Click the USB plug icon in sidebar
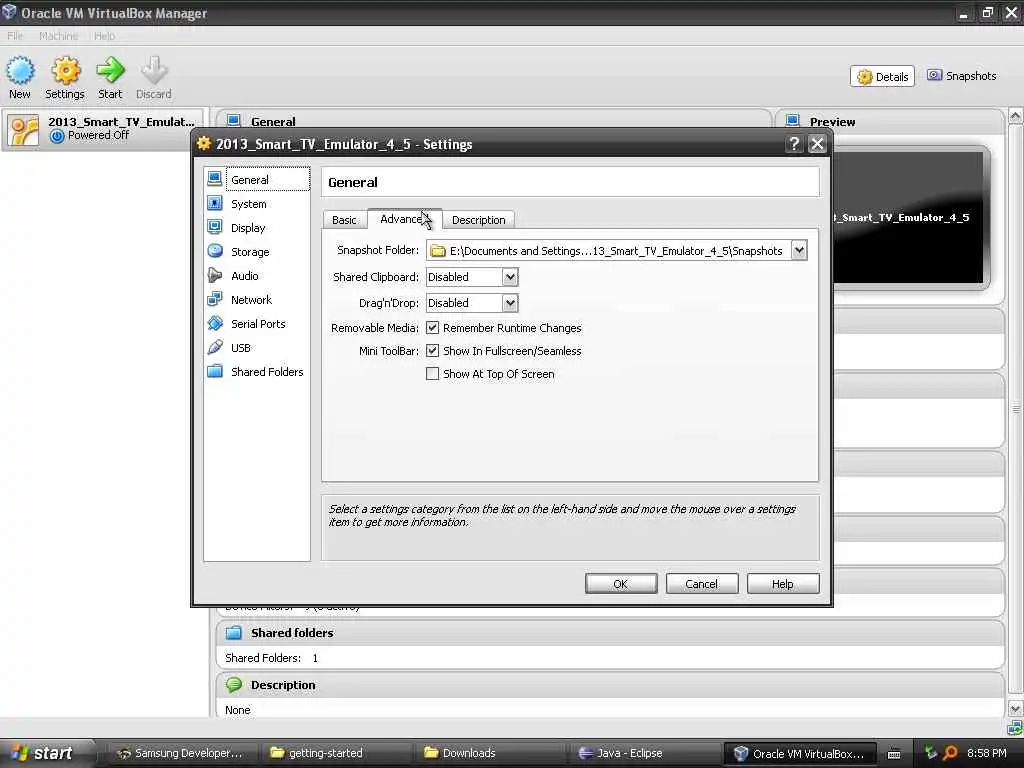 [x=215, y=347]
